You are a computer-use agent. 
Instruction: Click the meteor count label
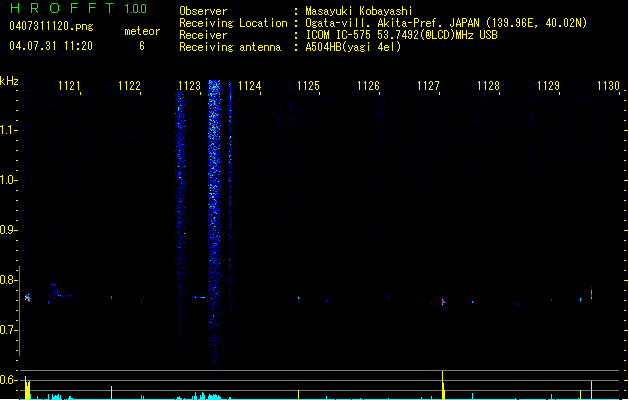click(142, 31)
